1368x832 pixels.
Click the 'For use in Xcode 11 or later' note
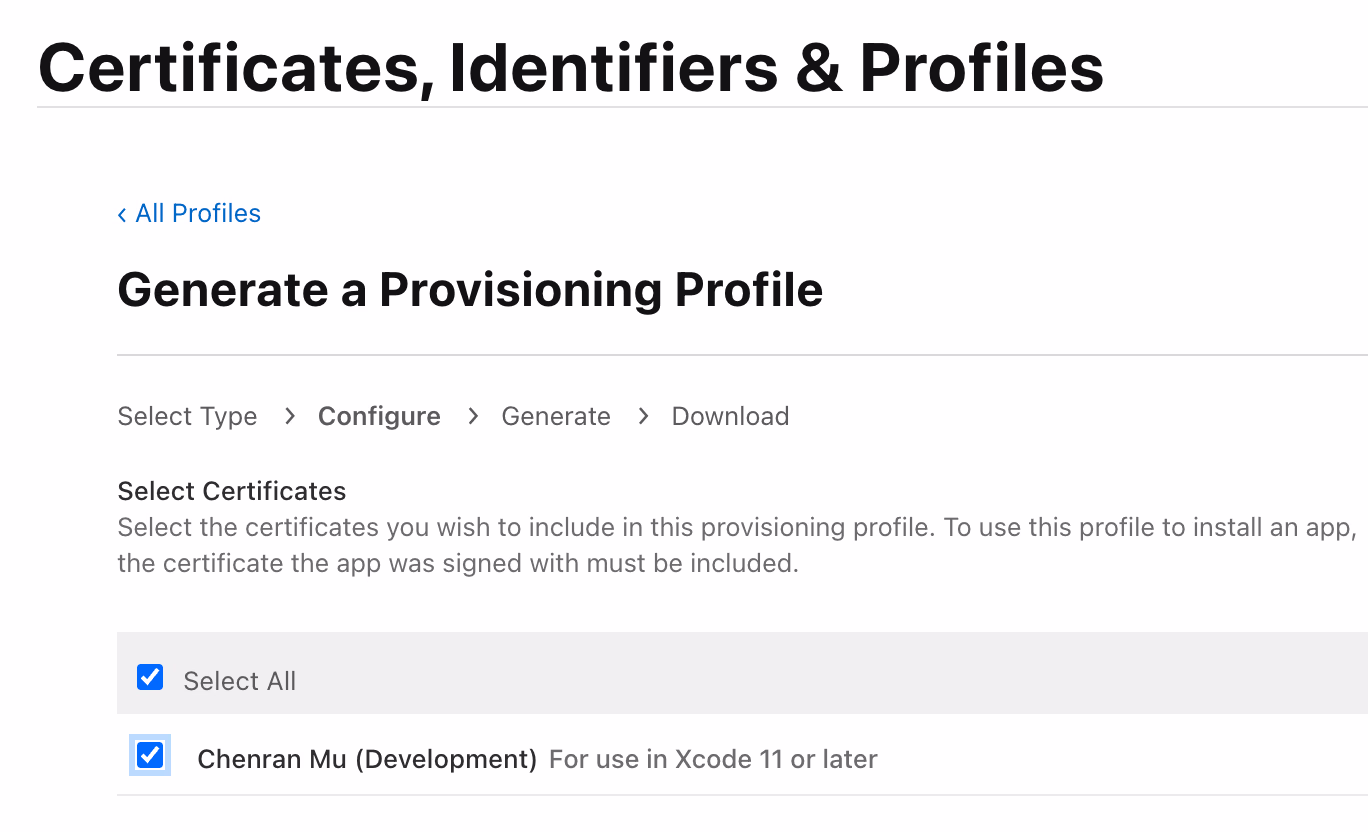pyautogui.click(x=713, y=759)
